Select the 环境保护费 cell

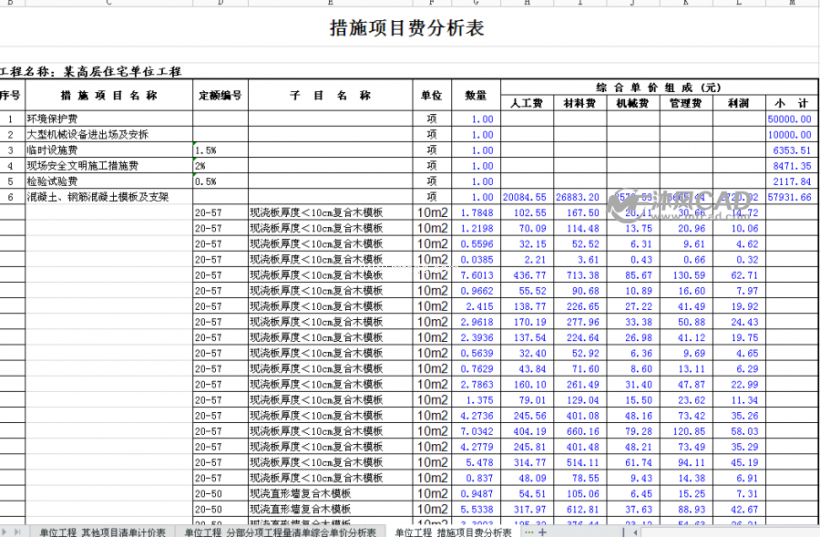coord(109,119)
